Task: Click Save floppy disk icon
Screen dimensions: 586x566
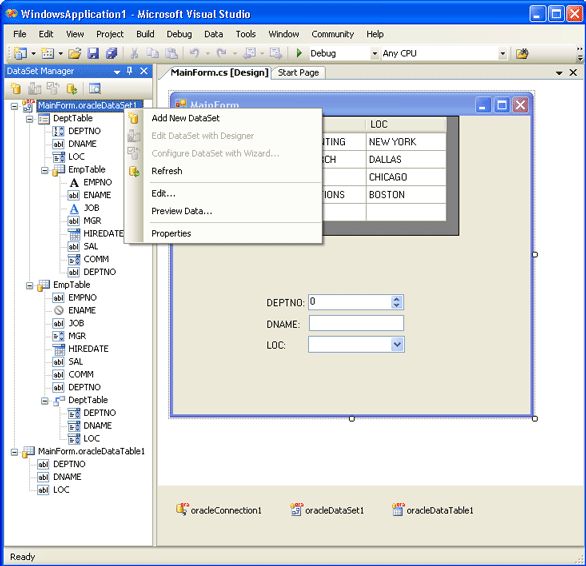Action: tap(93, 53)
